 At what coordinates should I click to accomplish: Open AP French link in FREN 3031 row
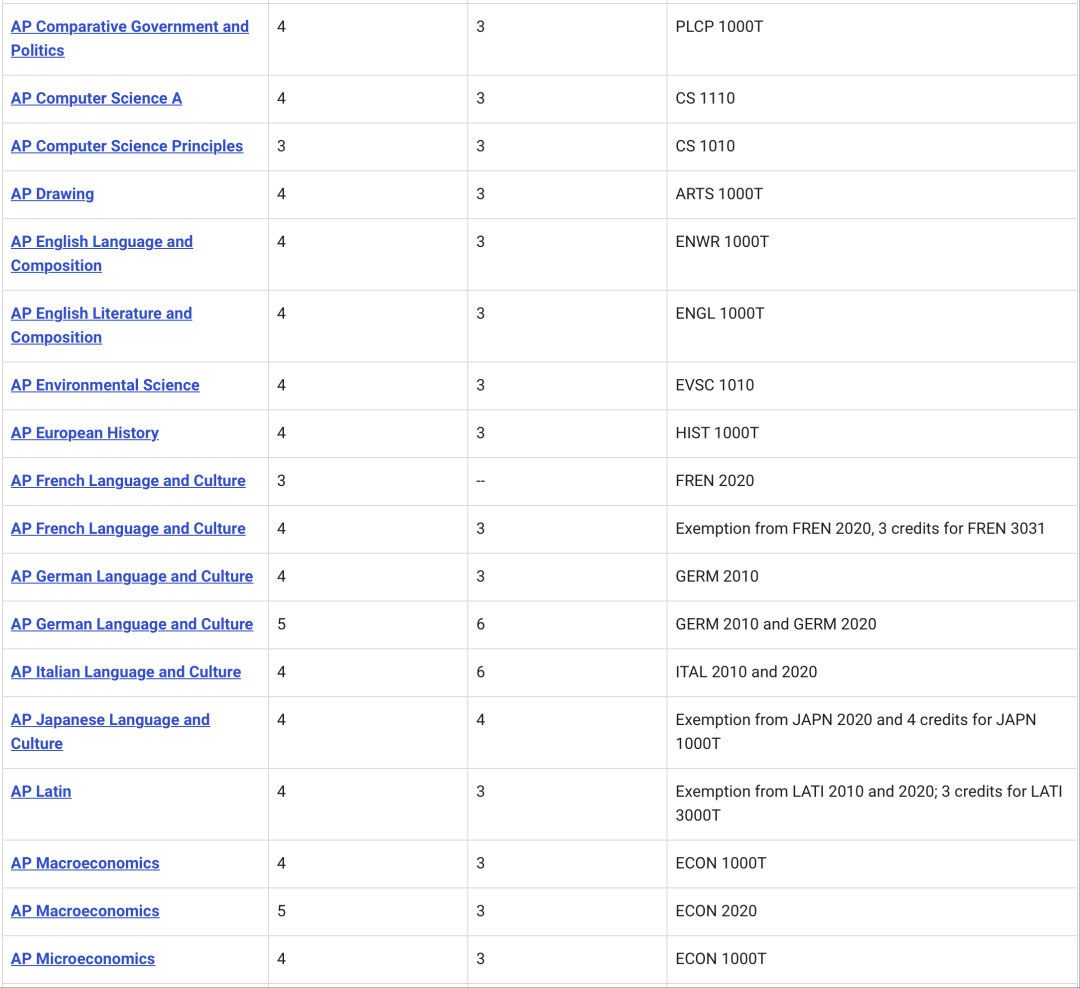point(128,529)
